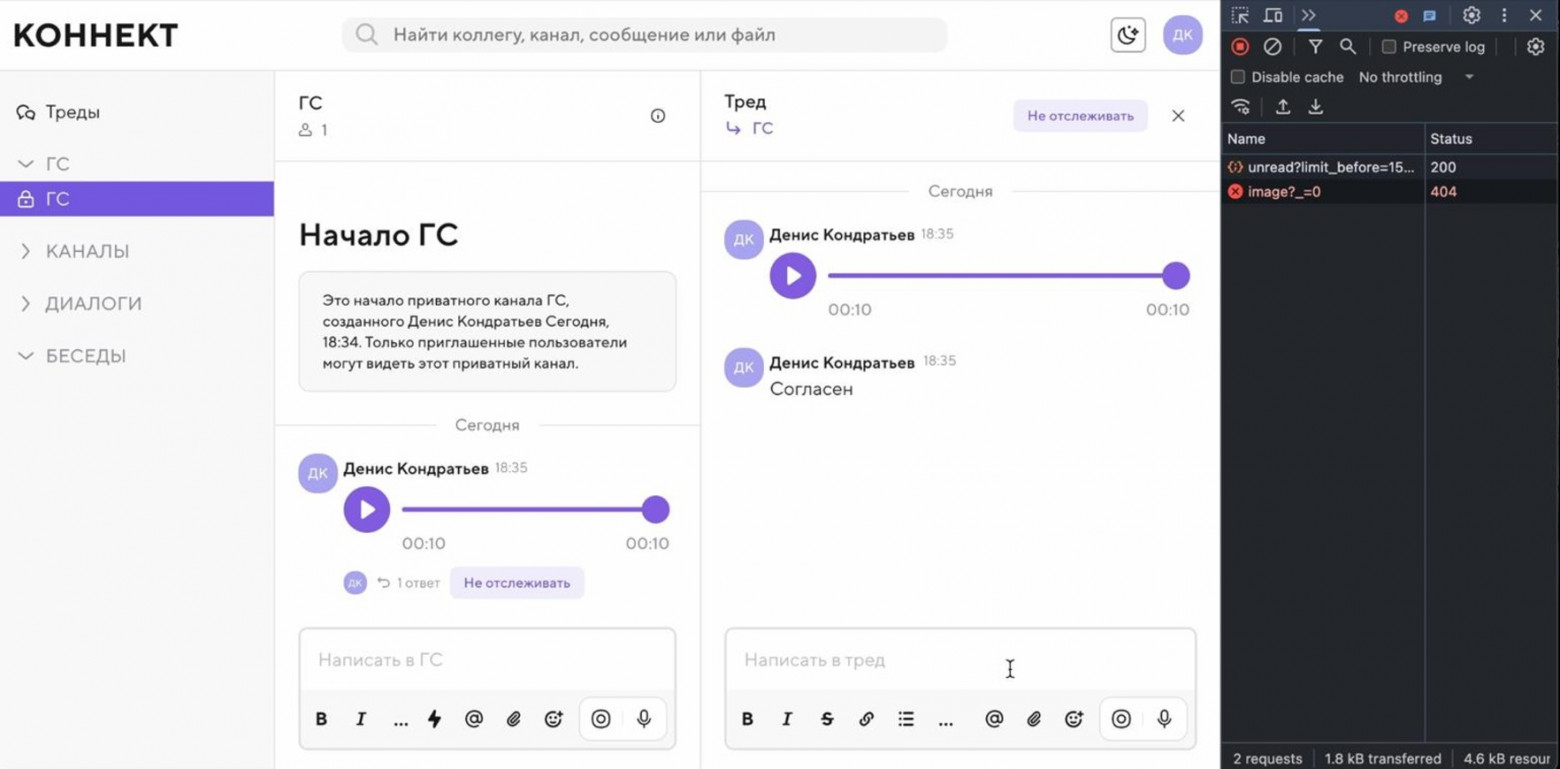This screenshot has height=769, width=1560.
Task: Open the moon notifications icon near profile avatar
Action: 1128,33
